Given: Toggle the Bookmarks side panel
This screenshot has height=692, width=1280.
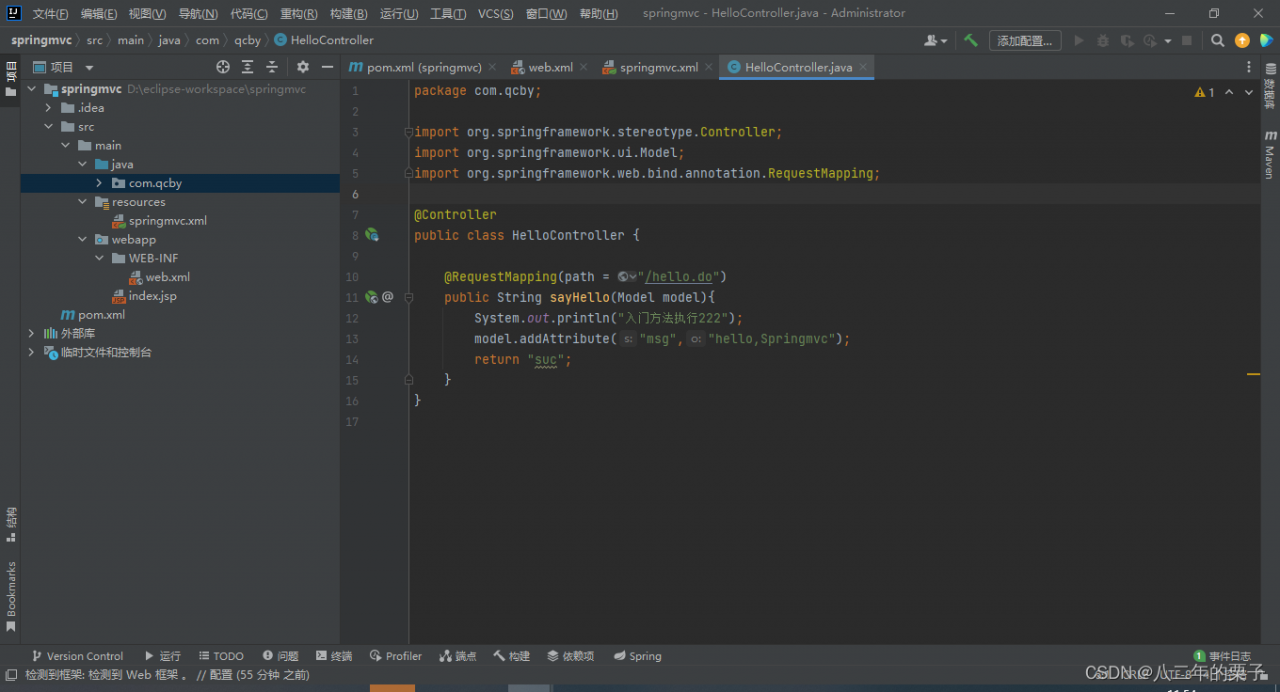Looking at the screenshot, I should tap(11, 596).
